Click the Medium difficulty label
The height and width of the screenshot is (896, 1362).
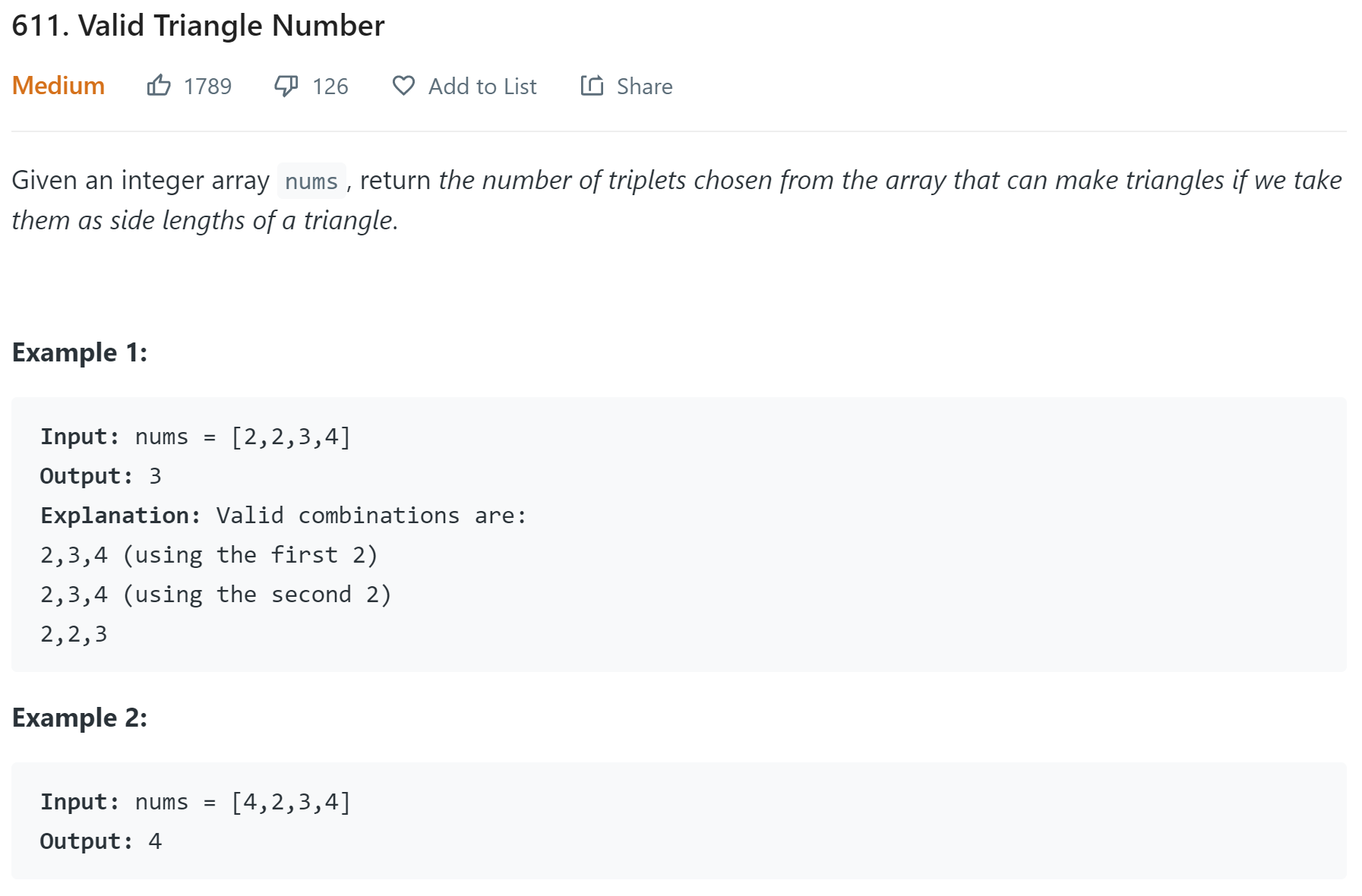click(x=58, y=86)
